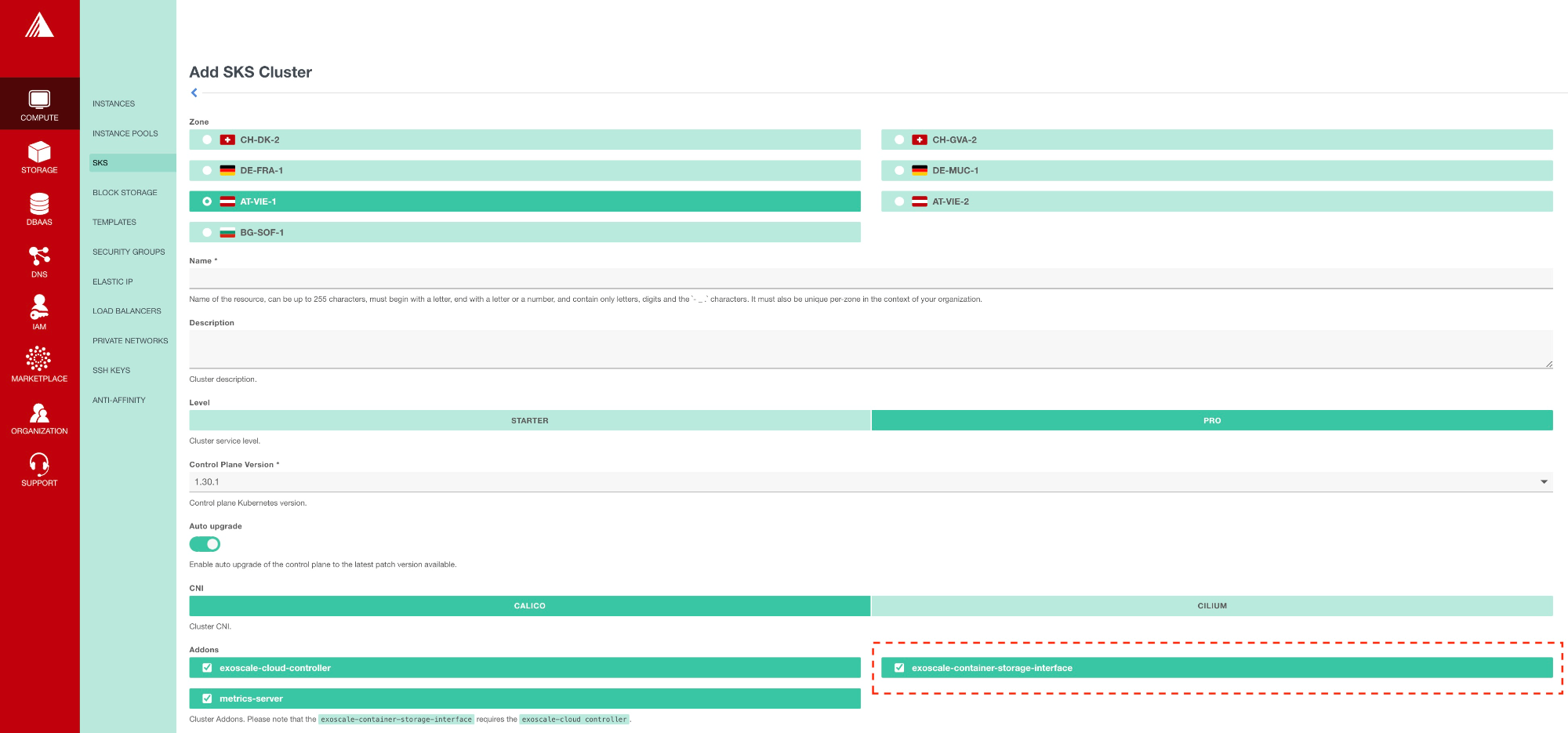Click the Description resize handle
The height and width of the screenshot is (733, 1568).
pos(1549,365)
